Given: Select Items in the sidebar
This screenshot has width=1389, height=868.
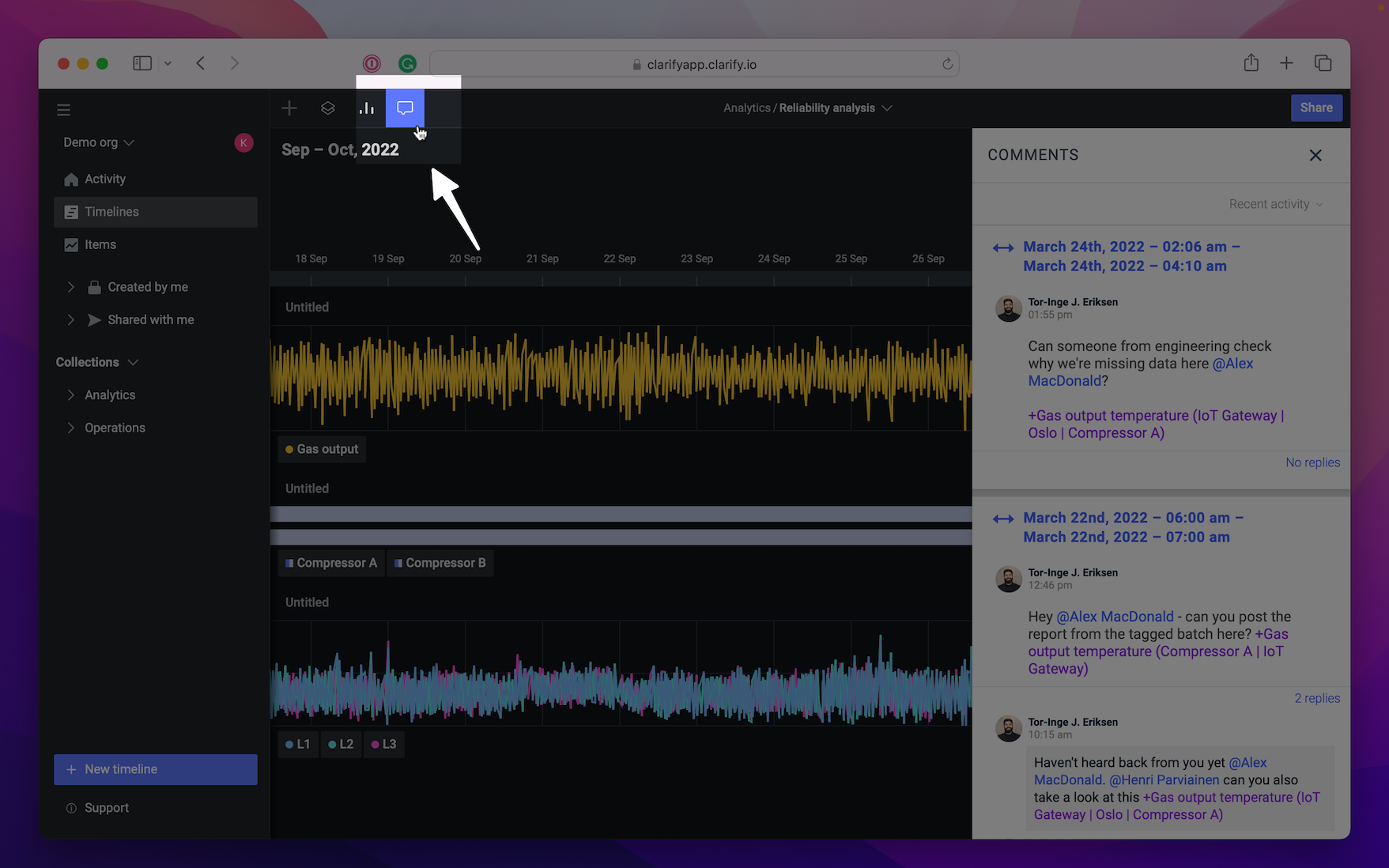Looking at the screenshot, I should (100, 245).
